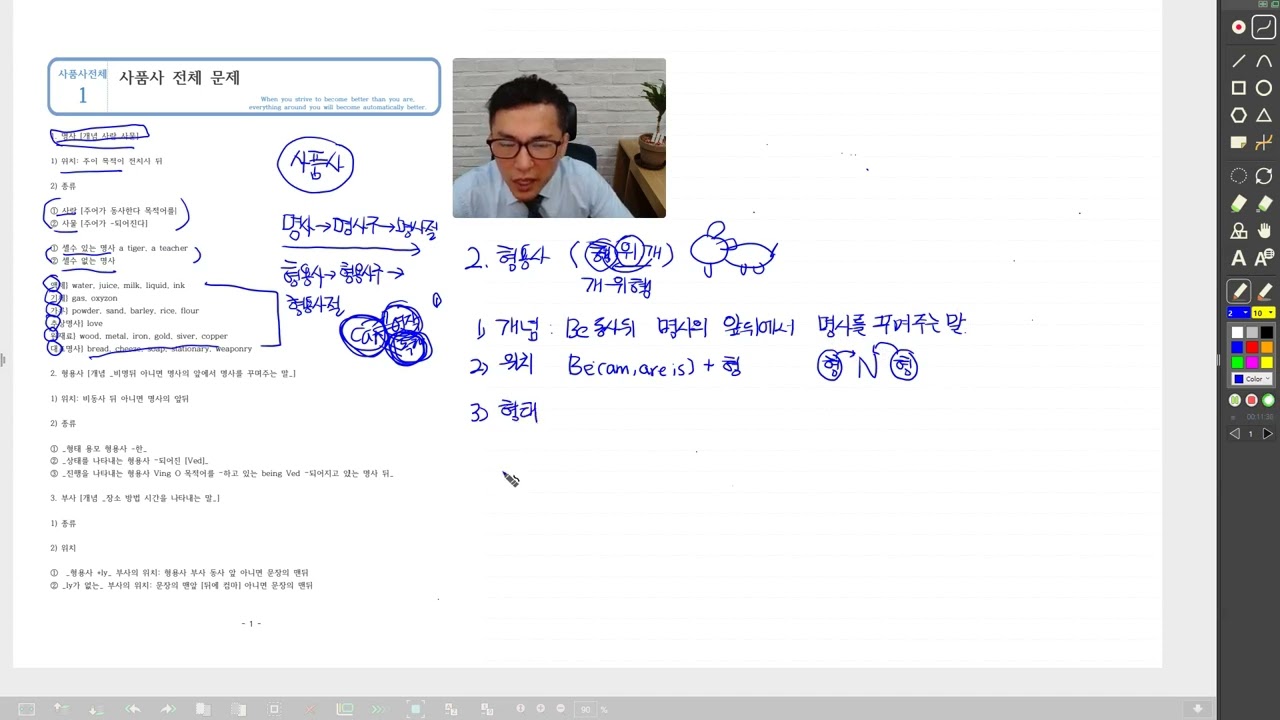The width and height of the screenshot is (1280, 720).
Task: Click the green pause round button
Action: (x=1235, y=400)
